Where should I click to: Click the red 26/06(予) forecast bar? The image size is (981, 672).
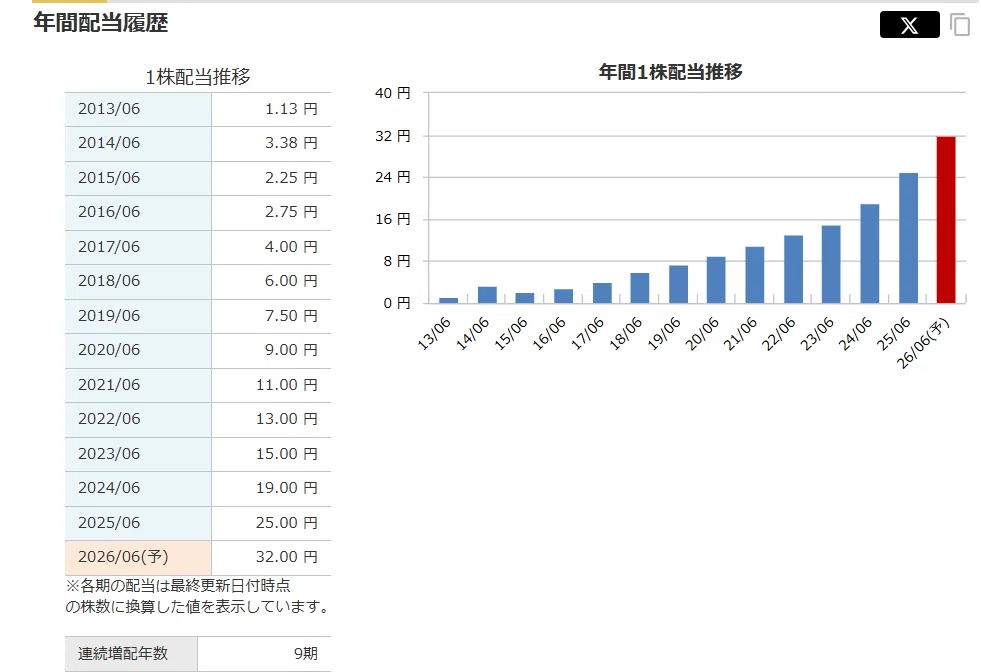tap(946, 220)
